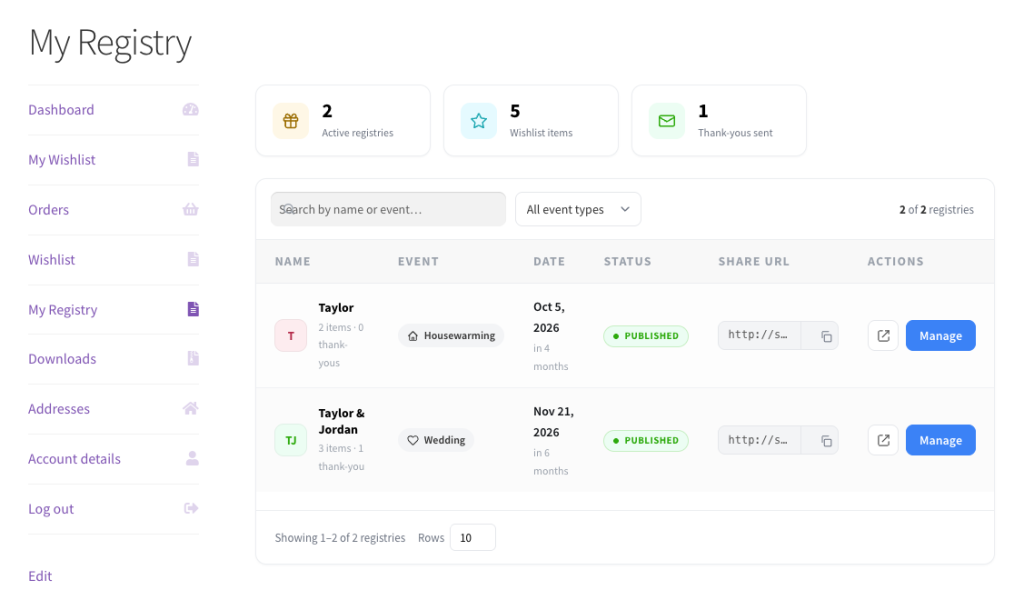Choose Log out in the sidebar
The image size is (1024, 610).
click(51, 509)
